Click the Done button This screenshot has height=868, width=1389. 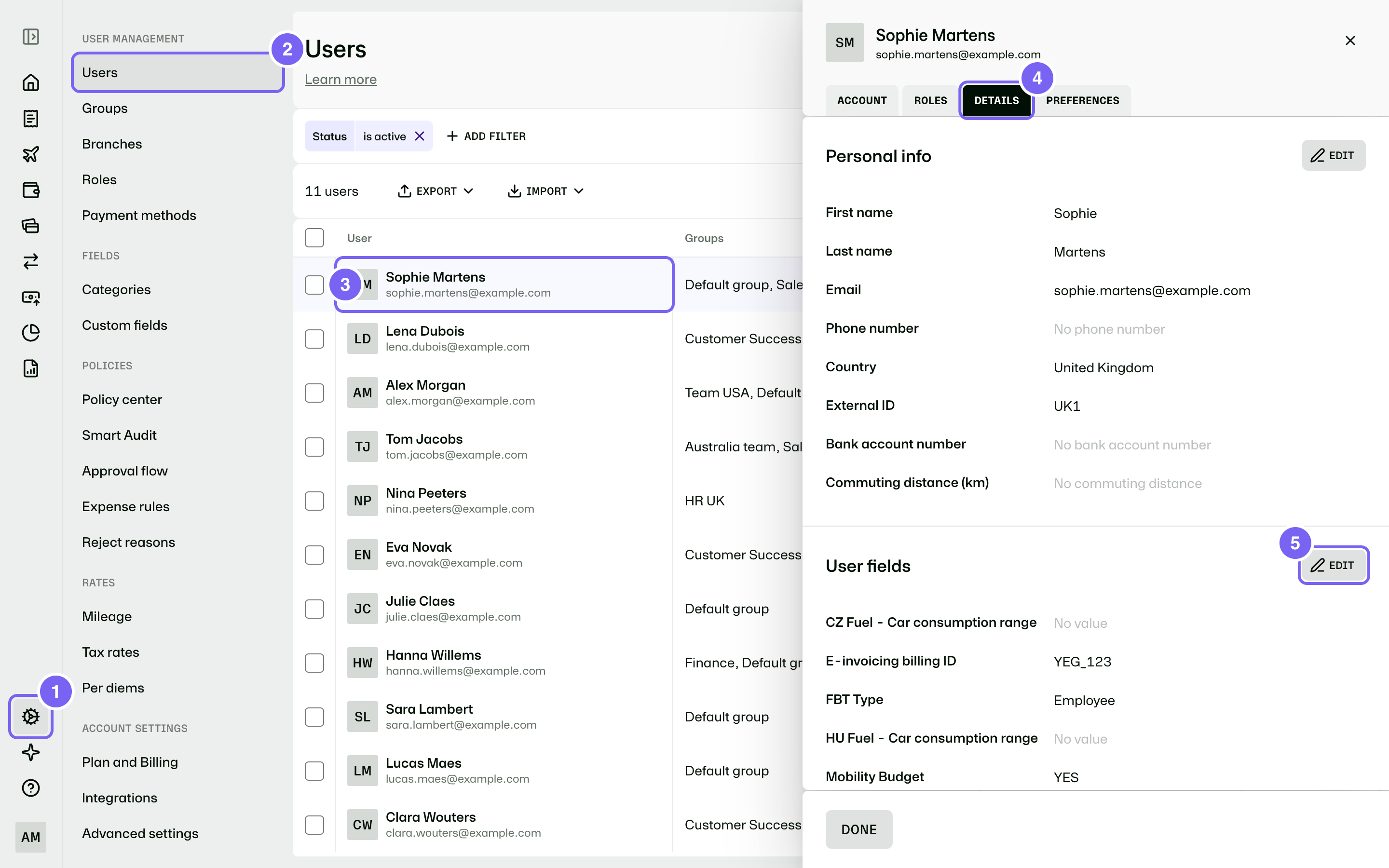(x=858, y=829)
